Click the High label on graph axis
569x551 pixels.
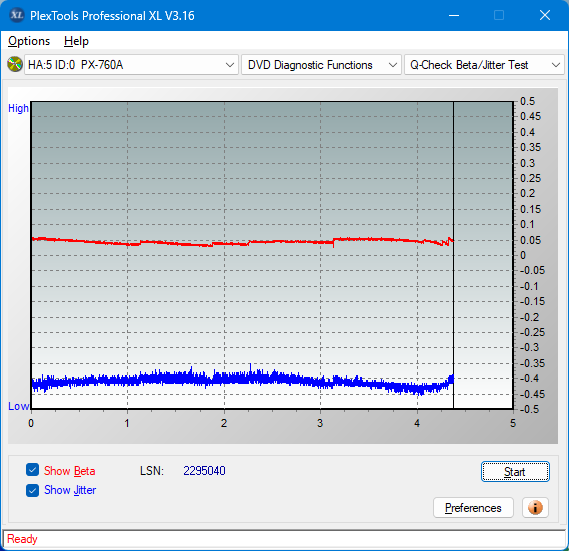(18, 108)
